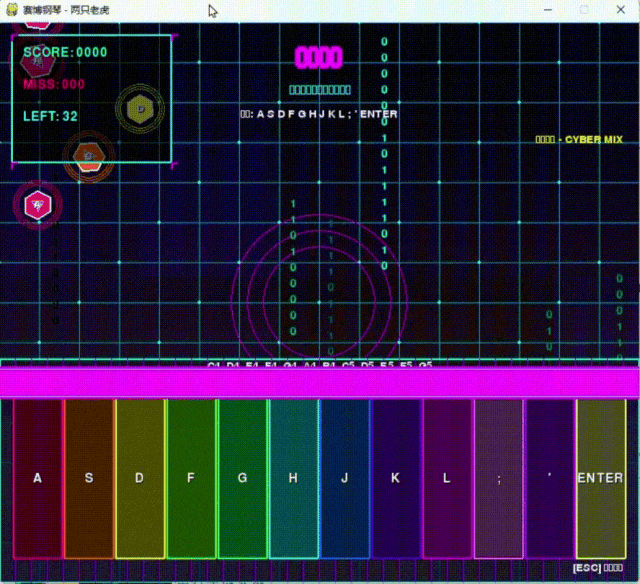Screen dimensions: 640x584
Task: Click the yellow CYBER MIX label
Action: point(579,140)
